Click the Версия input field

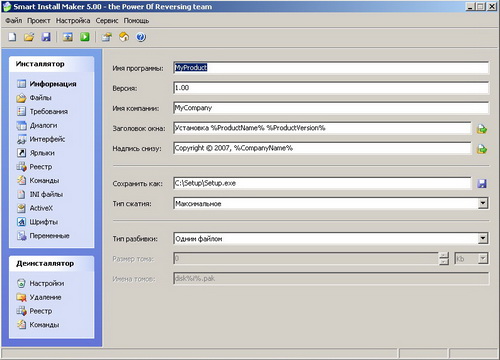tap(331, 88)
